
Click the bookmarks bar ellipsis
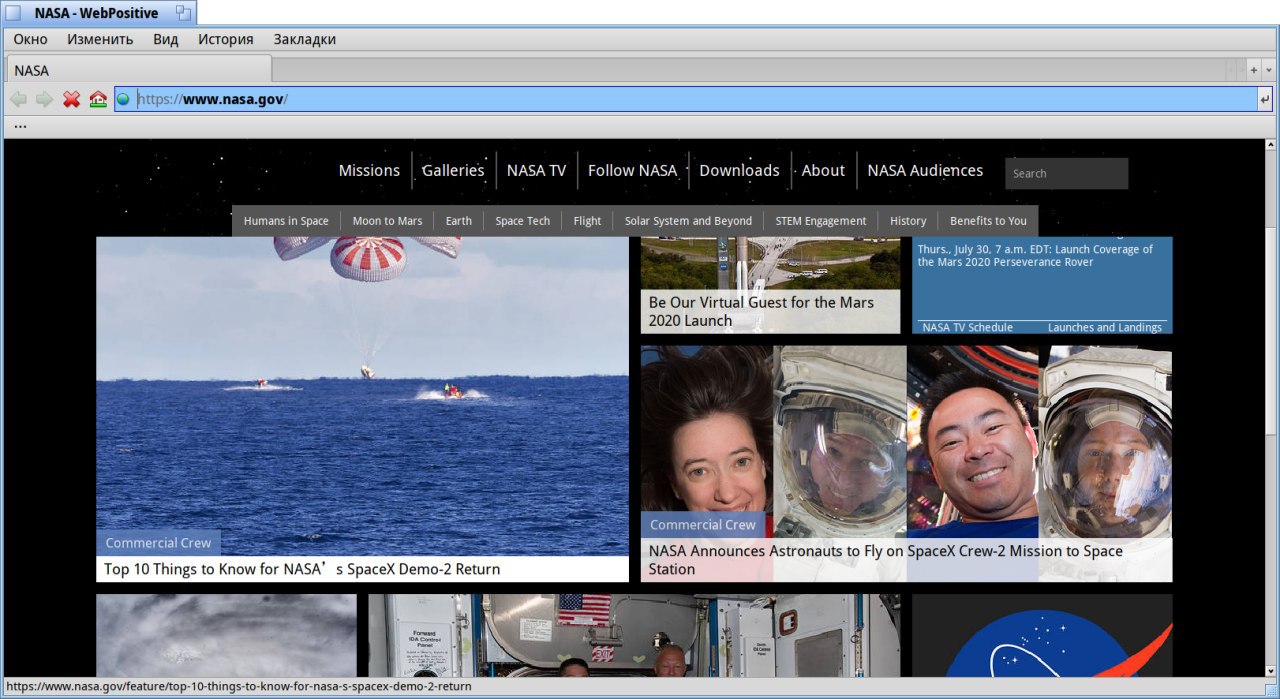coord(20,126)
